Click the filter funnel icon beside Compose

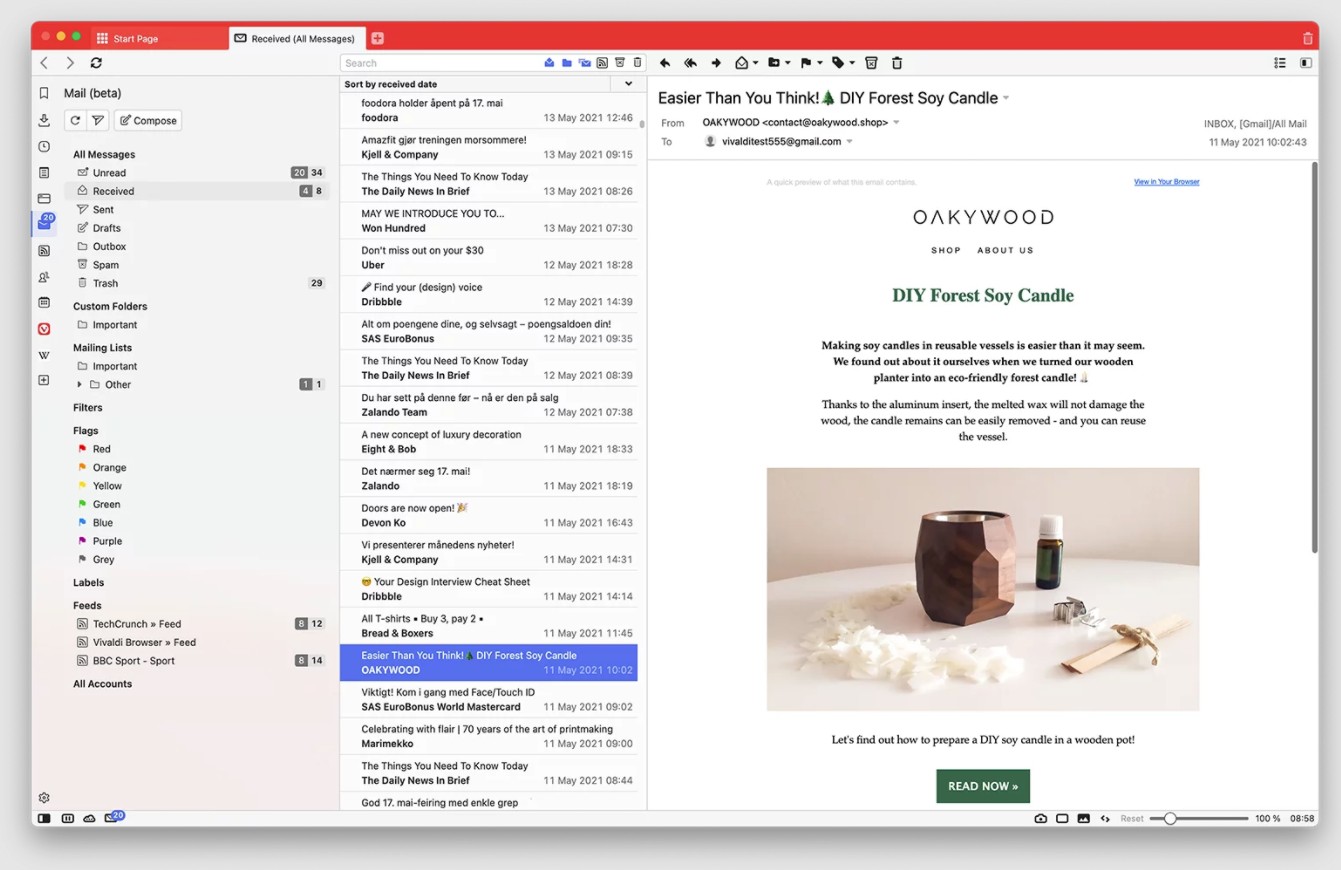pos(98,120)
